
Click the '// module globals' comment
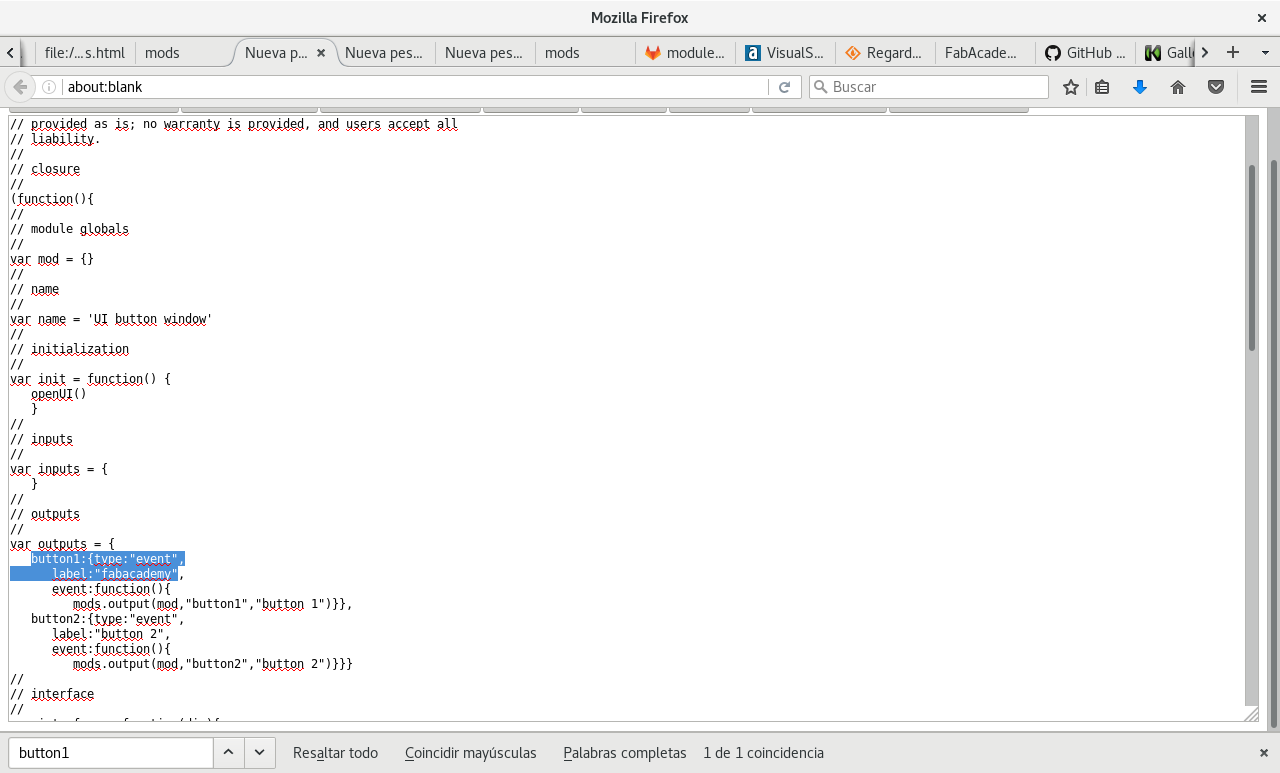[x=69, y=229]
